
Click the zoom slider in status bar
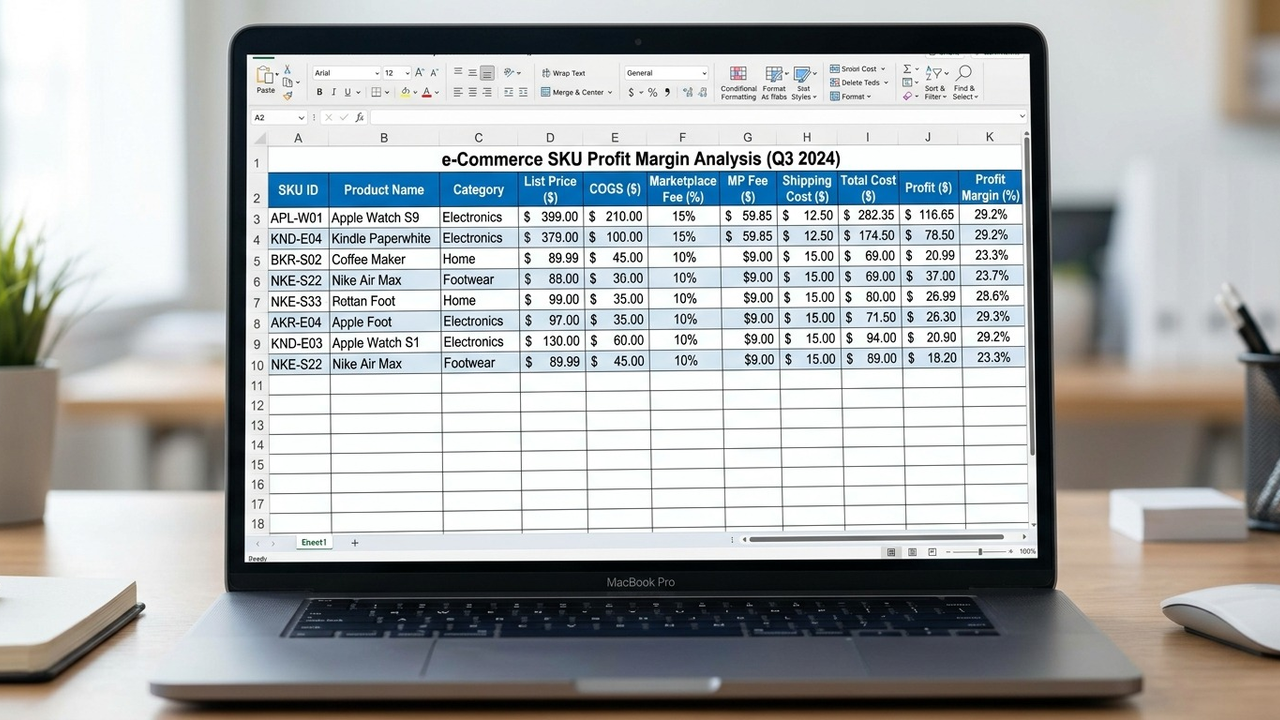(x=980, y=552)
